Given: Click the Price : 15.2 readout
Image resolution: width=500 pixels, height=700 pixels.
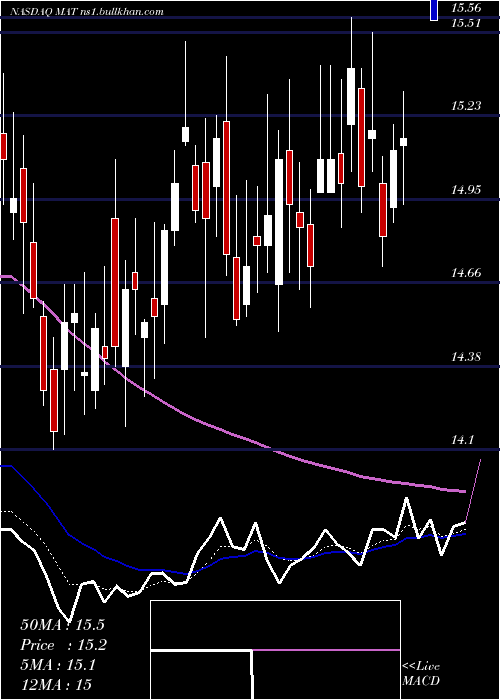Looking at the screenshot, I should (x=63, y=645).
